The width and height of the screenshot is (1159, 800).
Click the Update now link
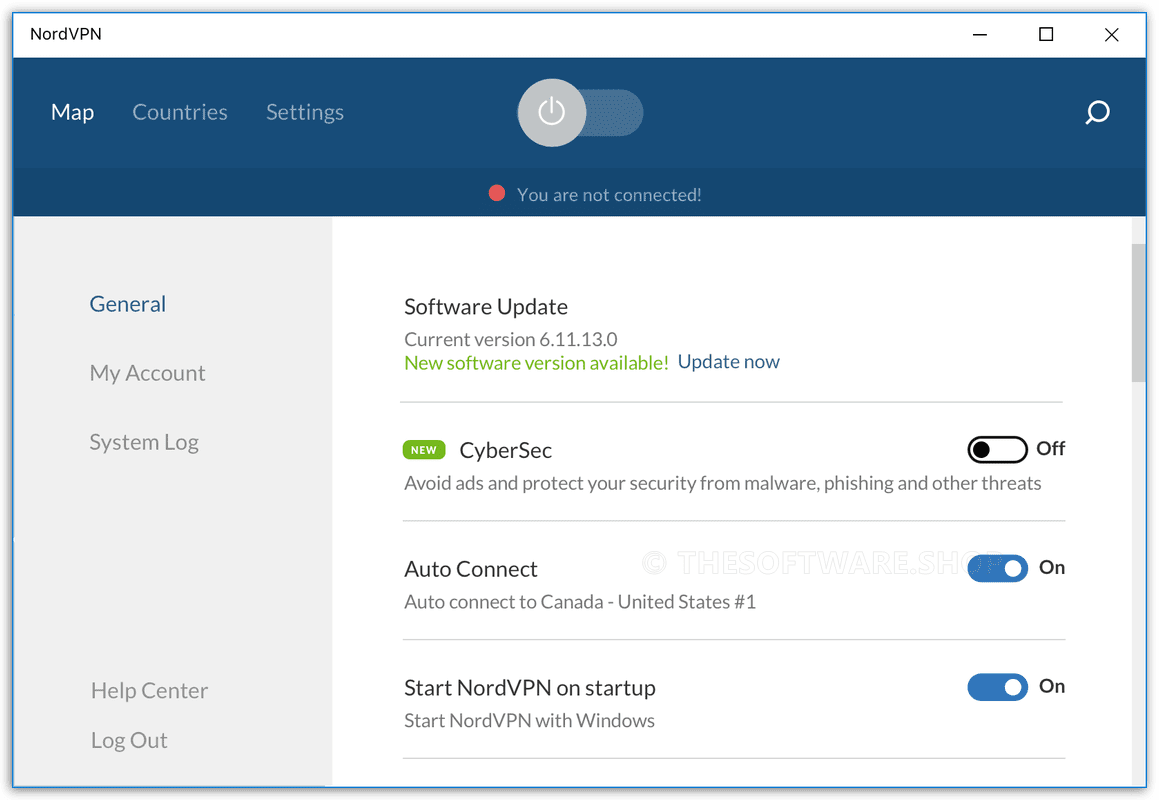(x=729, y=362)
